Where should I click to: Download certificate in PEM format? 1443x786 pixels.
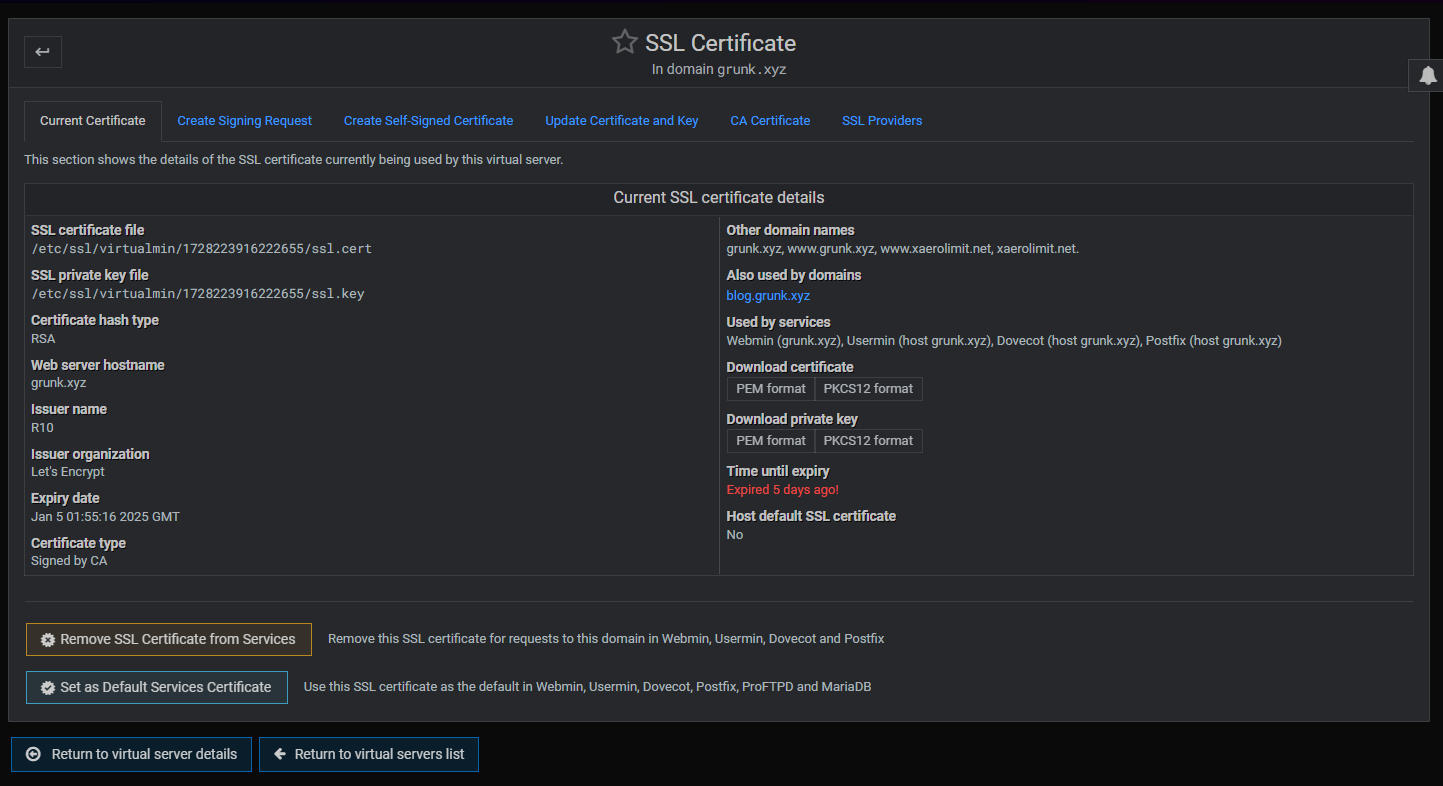coord(771,389)
